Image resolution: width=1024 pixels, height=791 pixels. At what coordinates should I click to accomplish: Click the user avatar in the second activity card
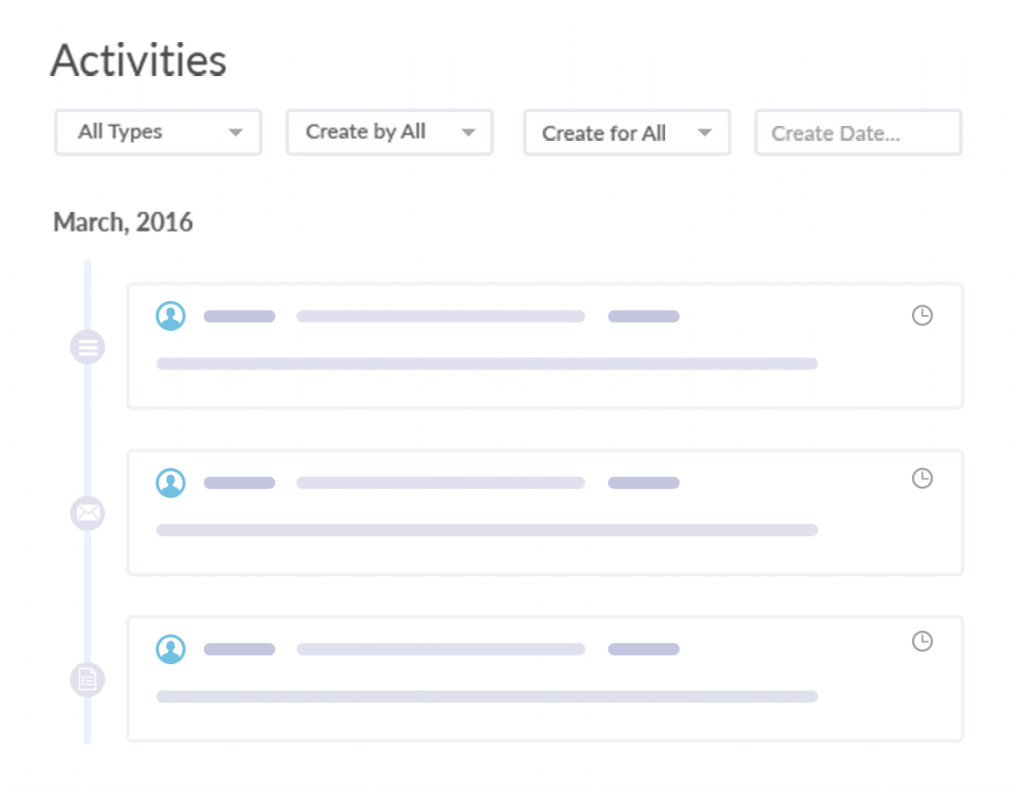(x=171, y=483)
